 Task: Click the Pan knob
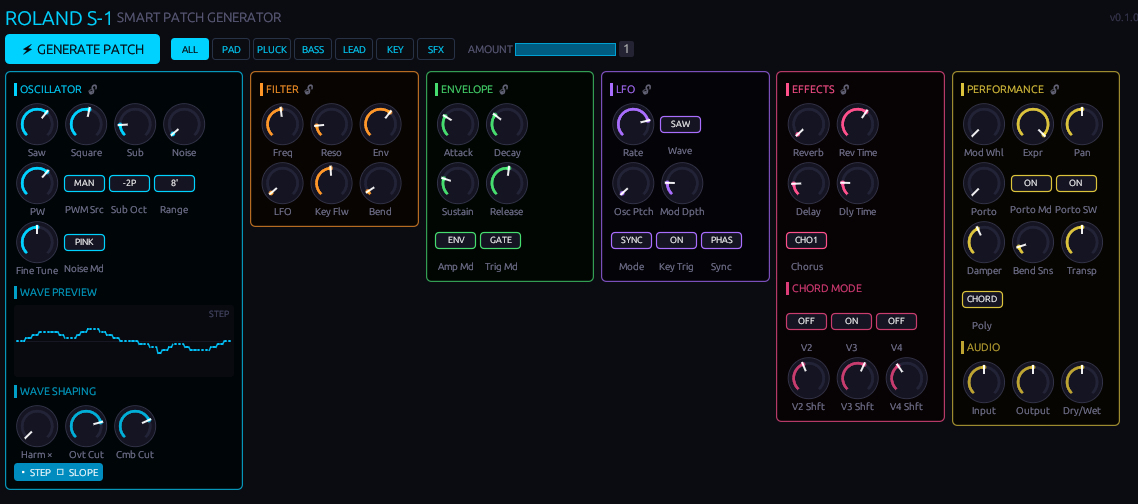point(1082,124)
